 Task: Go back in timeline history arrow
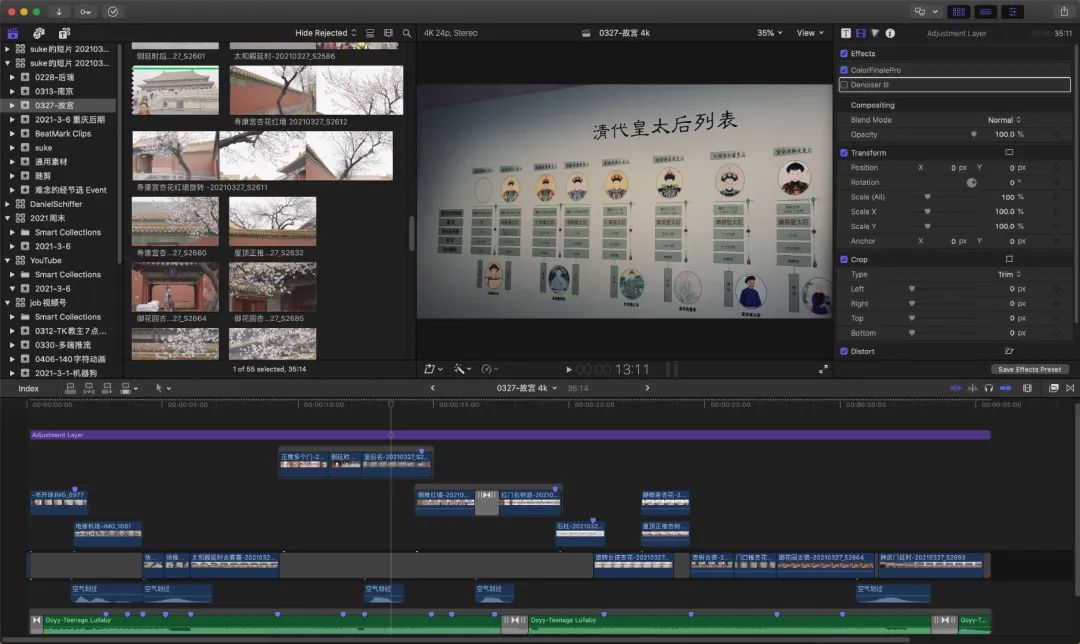tap(433, 388)
